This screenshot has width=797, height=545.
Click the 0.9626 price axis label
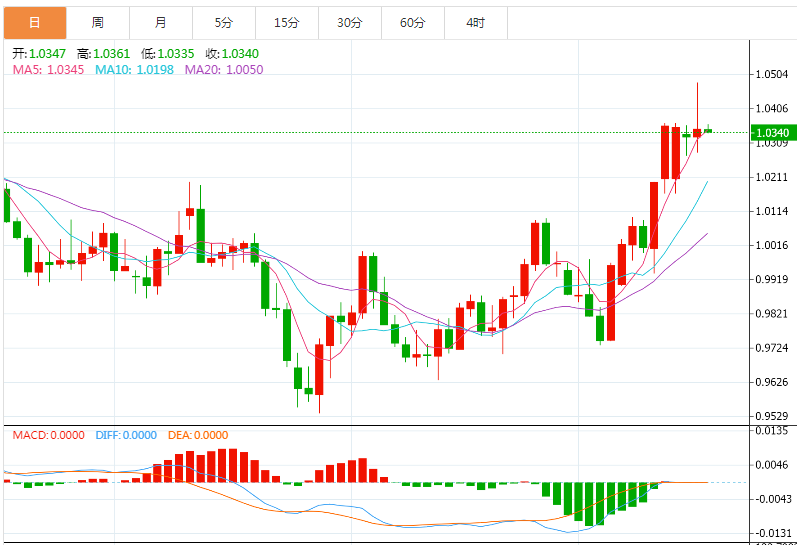tap(772, 382)
